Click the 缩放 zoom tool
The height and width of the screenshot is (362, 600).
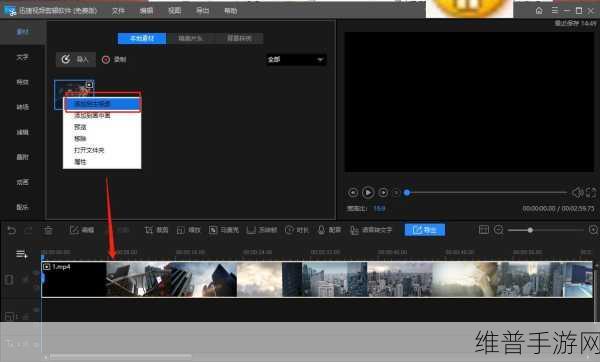coord(189,230)
